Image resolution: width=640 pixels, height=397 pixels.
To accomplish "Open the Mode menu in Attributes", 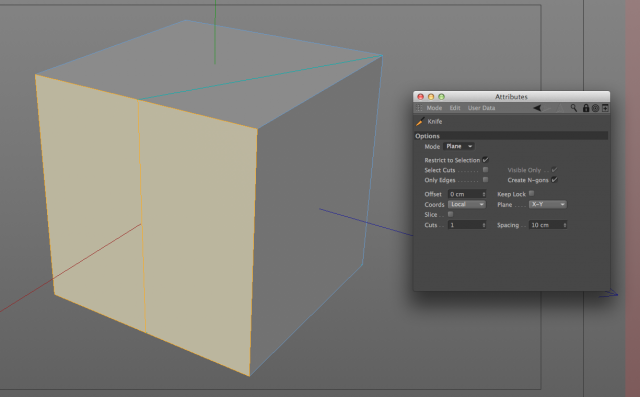I will click(x=434, y=108).
